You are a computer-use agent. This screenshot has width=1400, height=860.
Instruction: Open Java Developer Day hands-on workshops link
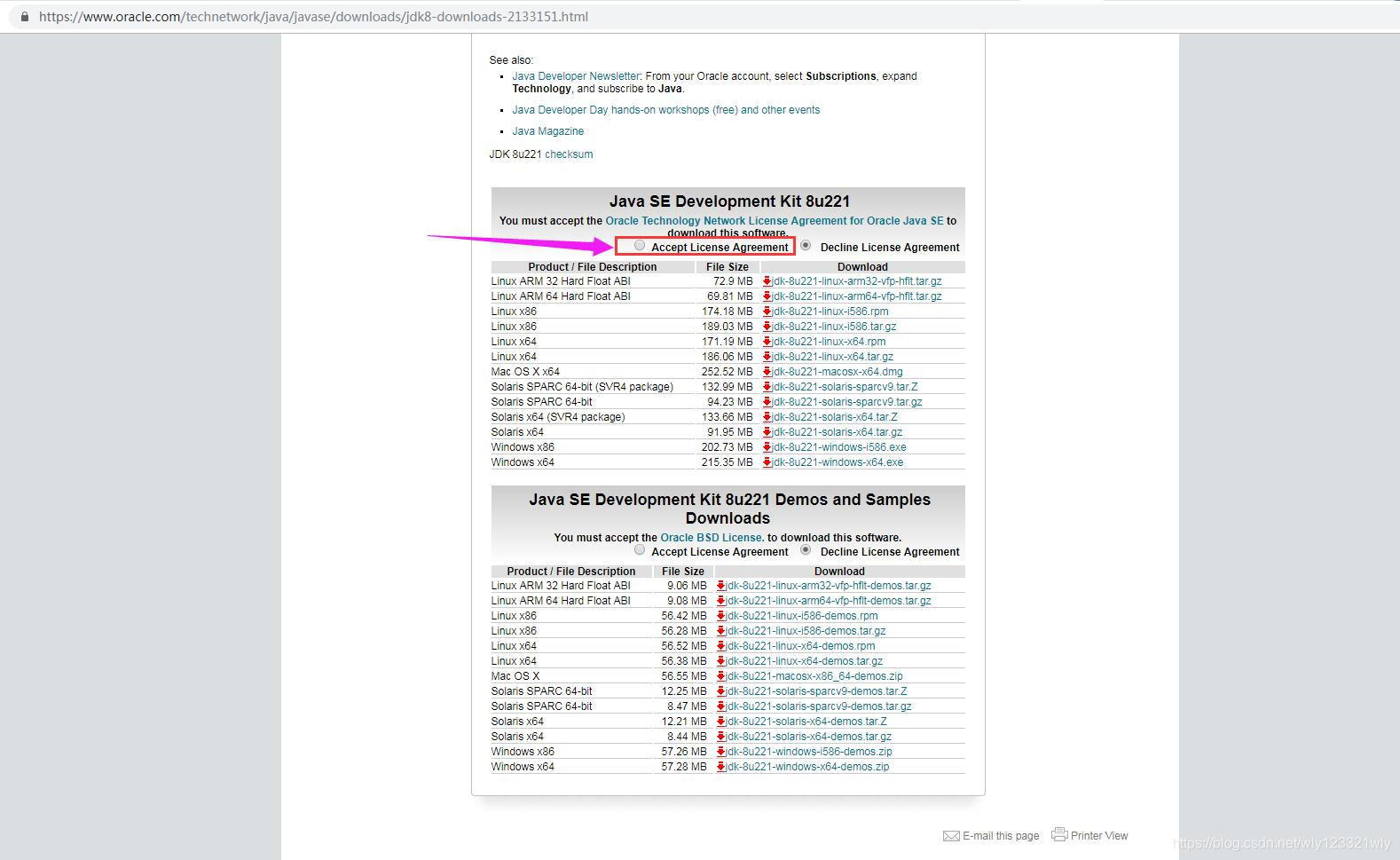[665, 110]
